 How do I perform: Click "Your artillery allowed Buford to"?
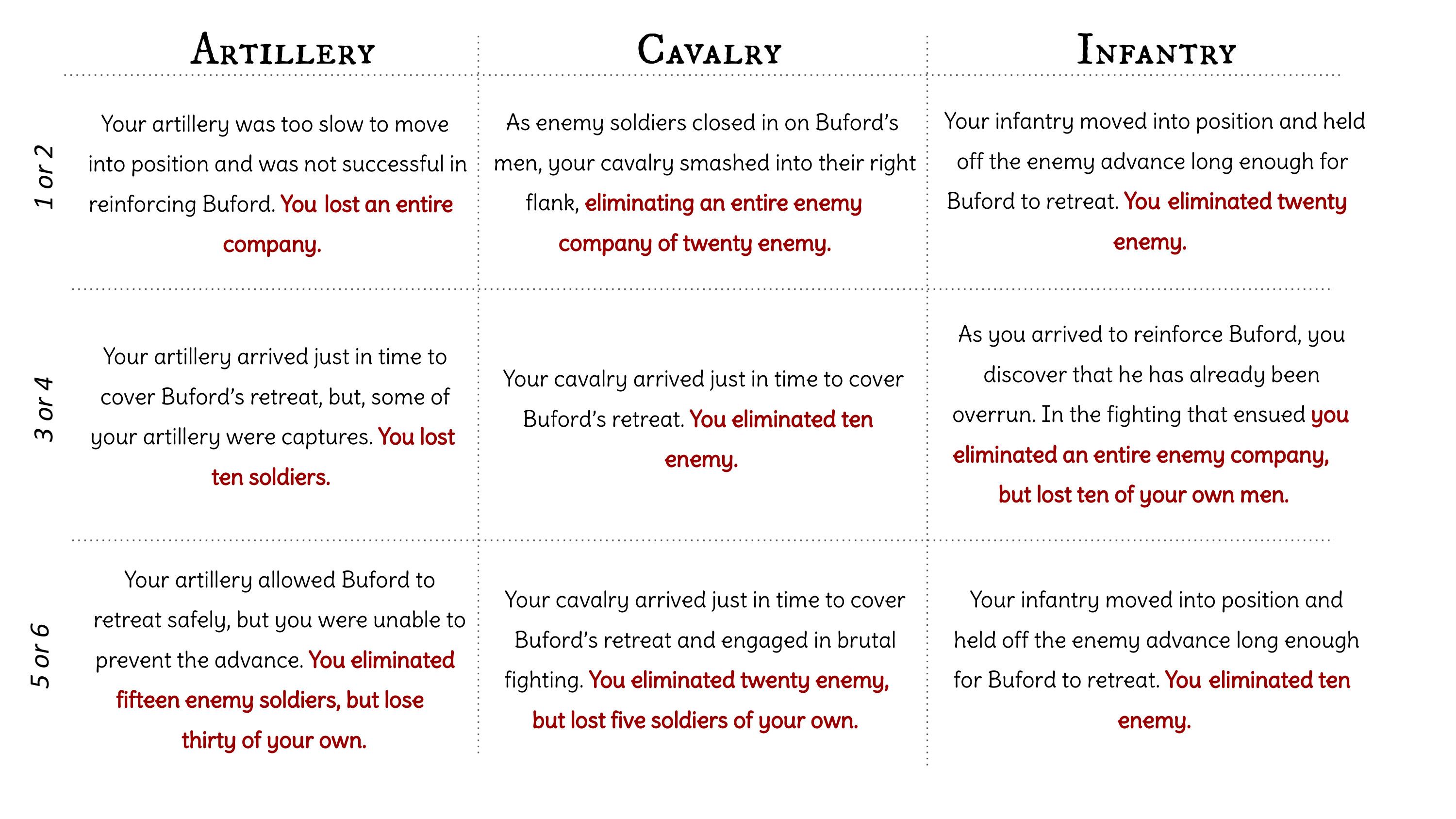click(279, 580)
